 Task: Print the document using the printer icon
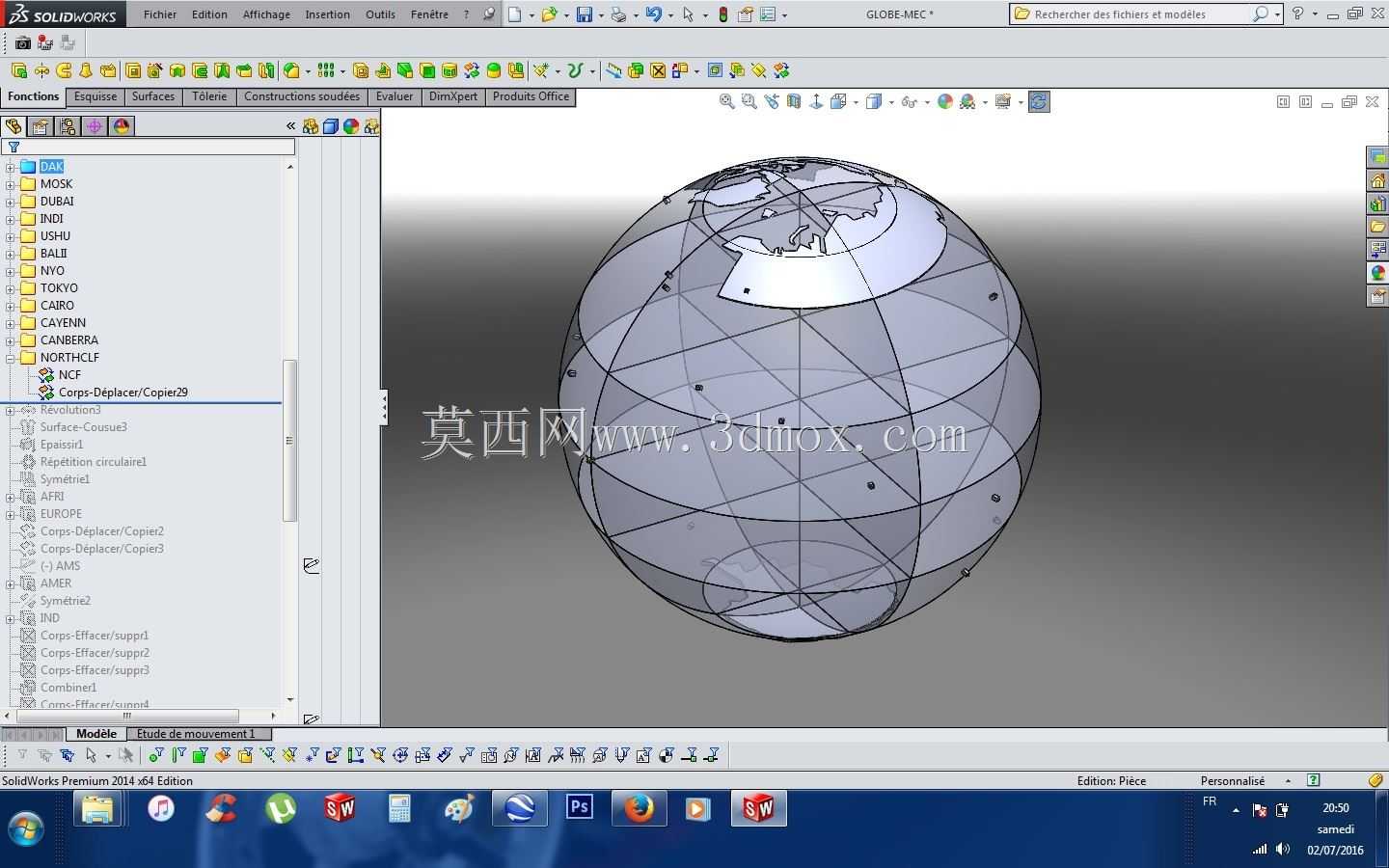point(619,14)
